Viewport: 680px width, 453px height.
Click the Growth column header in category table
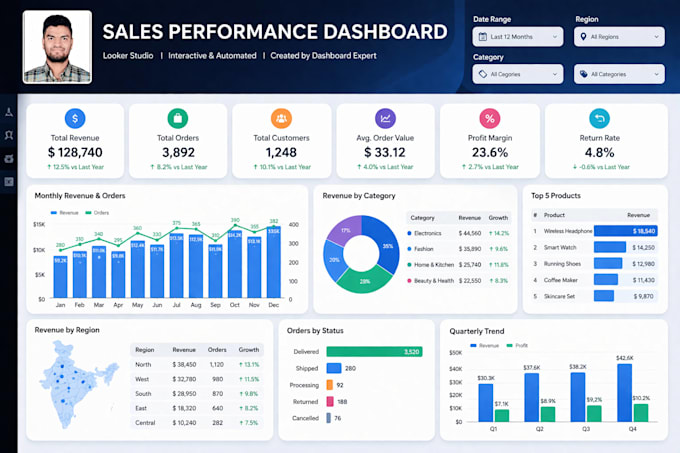[498, 218]
